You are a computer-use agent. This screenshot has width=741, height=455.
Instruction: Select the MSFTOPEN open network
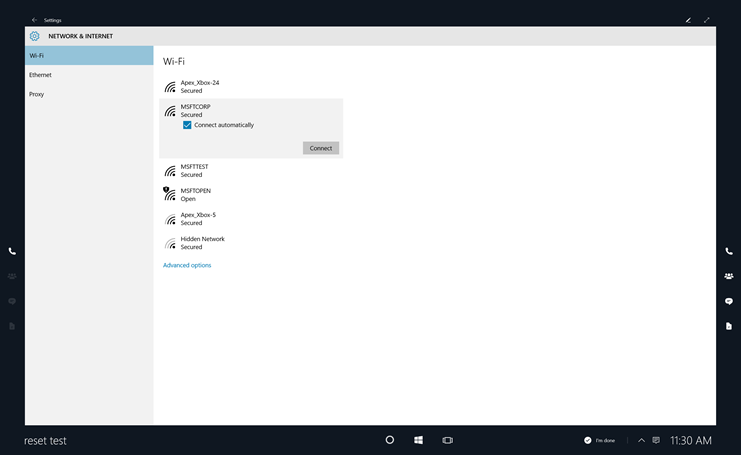point(195,194)
